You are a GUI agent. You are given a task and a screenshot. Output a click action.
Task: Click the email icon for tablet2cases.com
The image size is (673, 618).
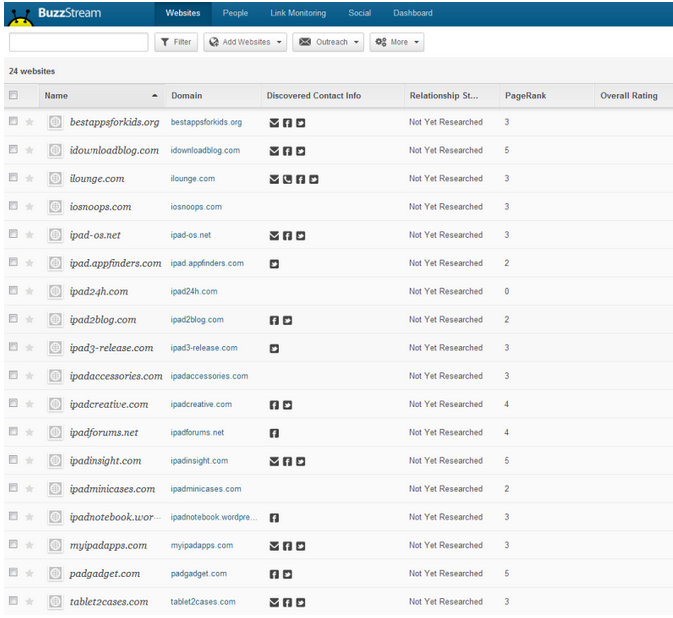(x=274, y=603)
